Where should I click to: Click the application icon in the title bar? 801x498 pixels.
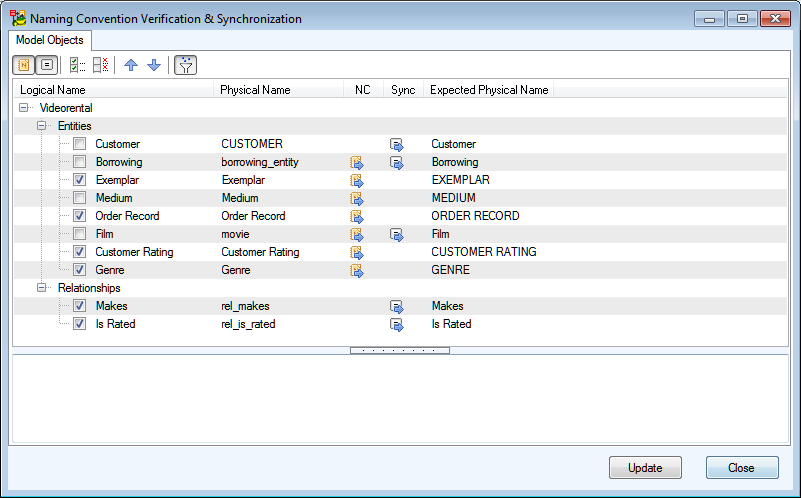pos(18,18)
